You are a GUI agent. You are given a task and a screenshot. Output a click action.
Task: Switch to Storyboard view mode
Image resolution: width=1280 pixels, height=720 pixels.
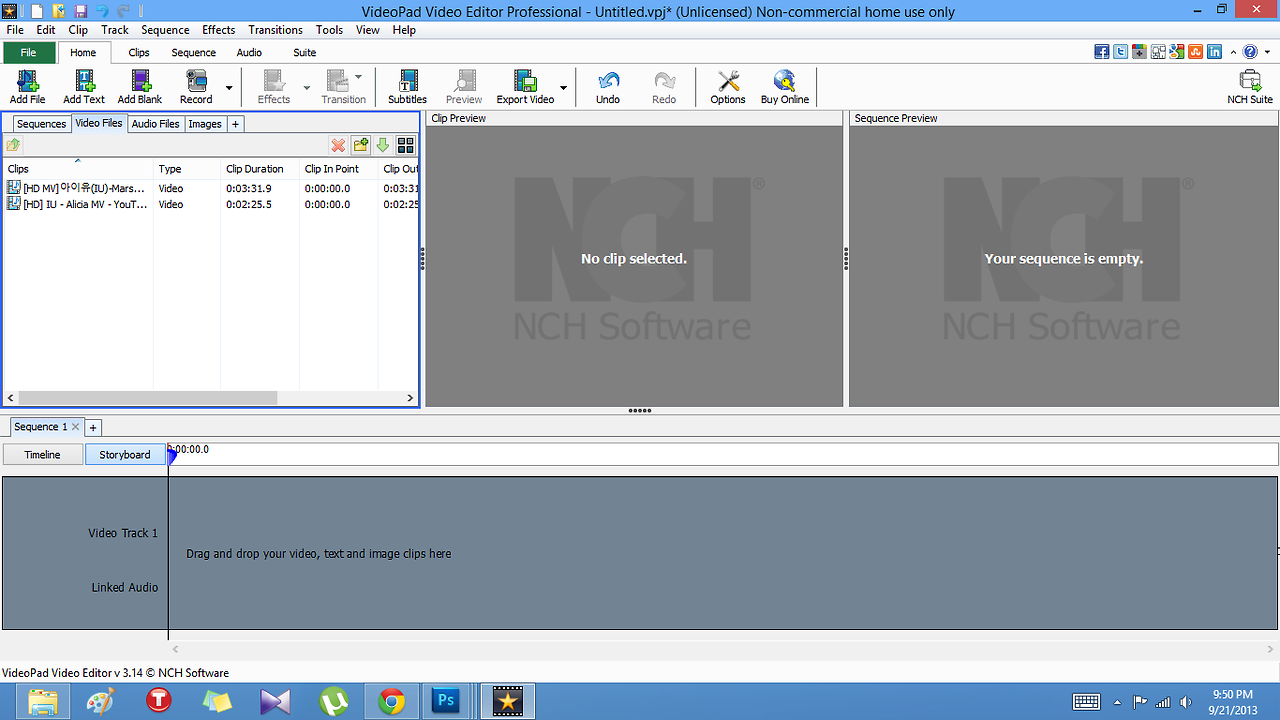click(125, 454)
